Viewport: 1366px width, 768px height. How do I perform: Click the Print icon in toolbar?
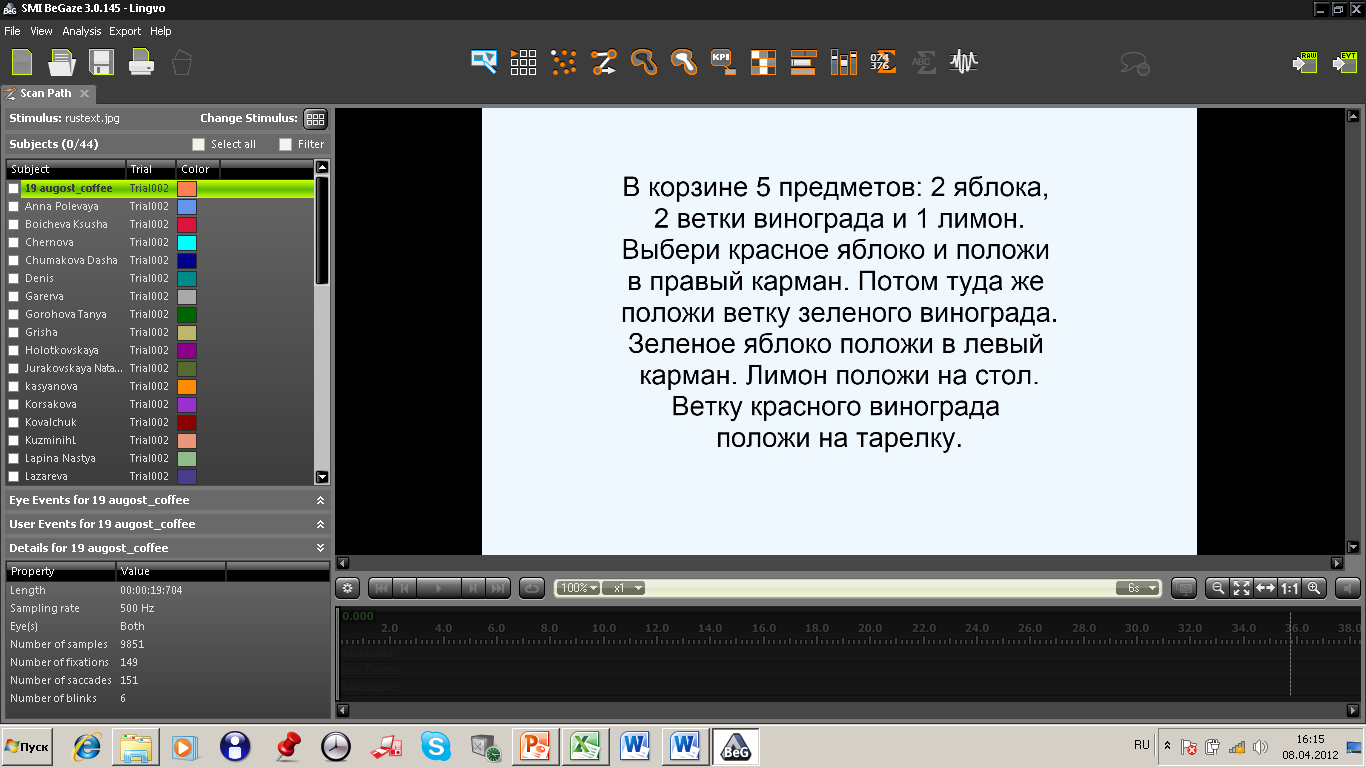pos(141,62)
